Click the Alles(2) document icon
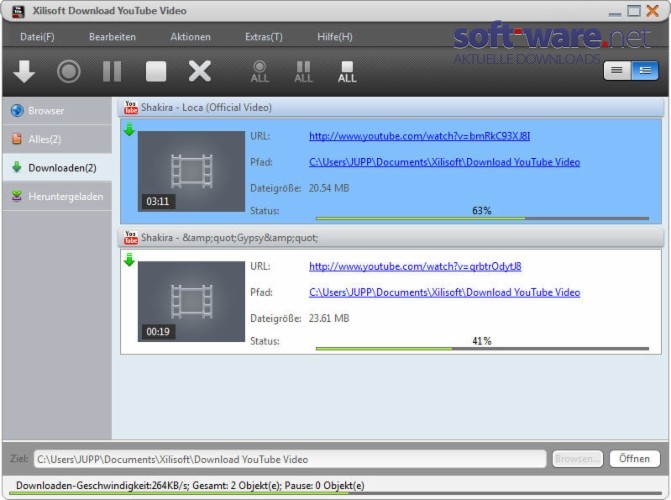The height and width of the screenshot is (500, 671). (x=17, y=139)
